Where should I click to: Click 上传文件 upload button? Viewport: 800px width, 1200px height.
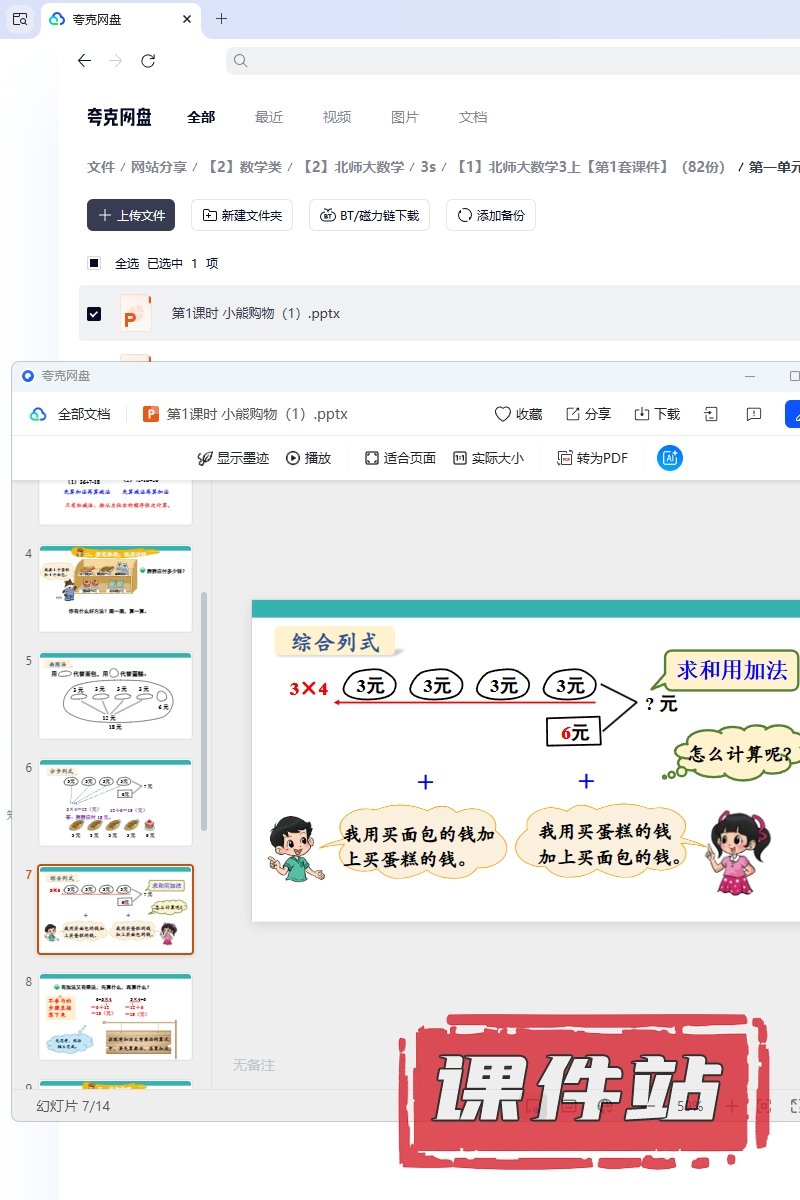coord(131,215)
